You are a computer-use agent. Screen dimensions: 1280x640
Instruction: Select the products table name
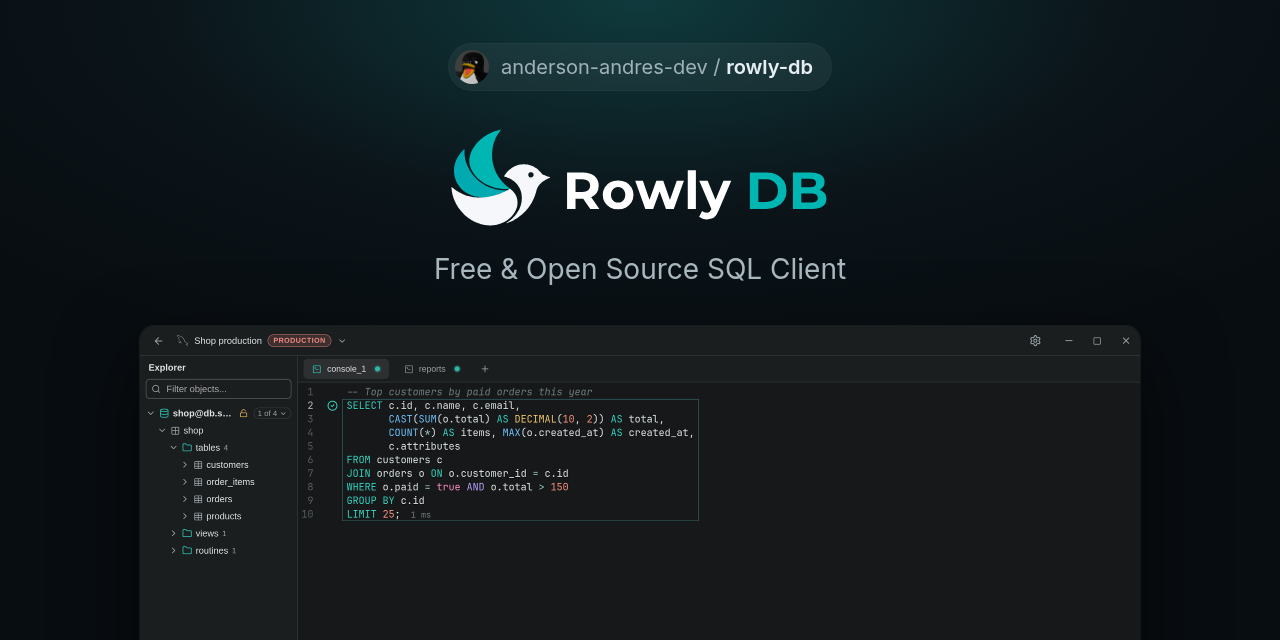(x=224, y=516)
